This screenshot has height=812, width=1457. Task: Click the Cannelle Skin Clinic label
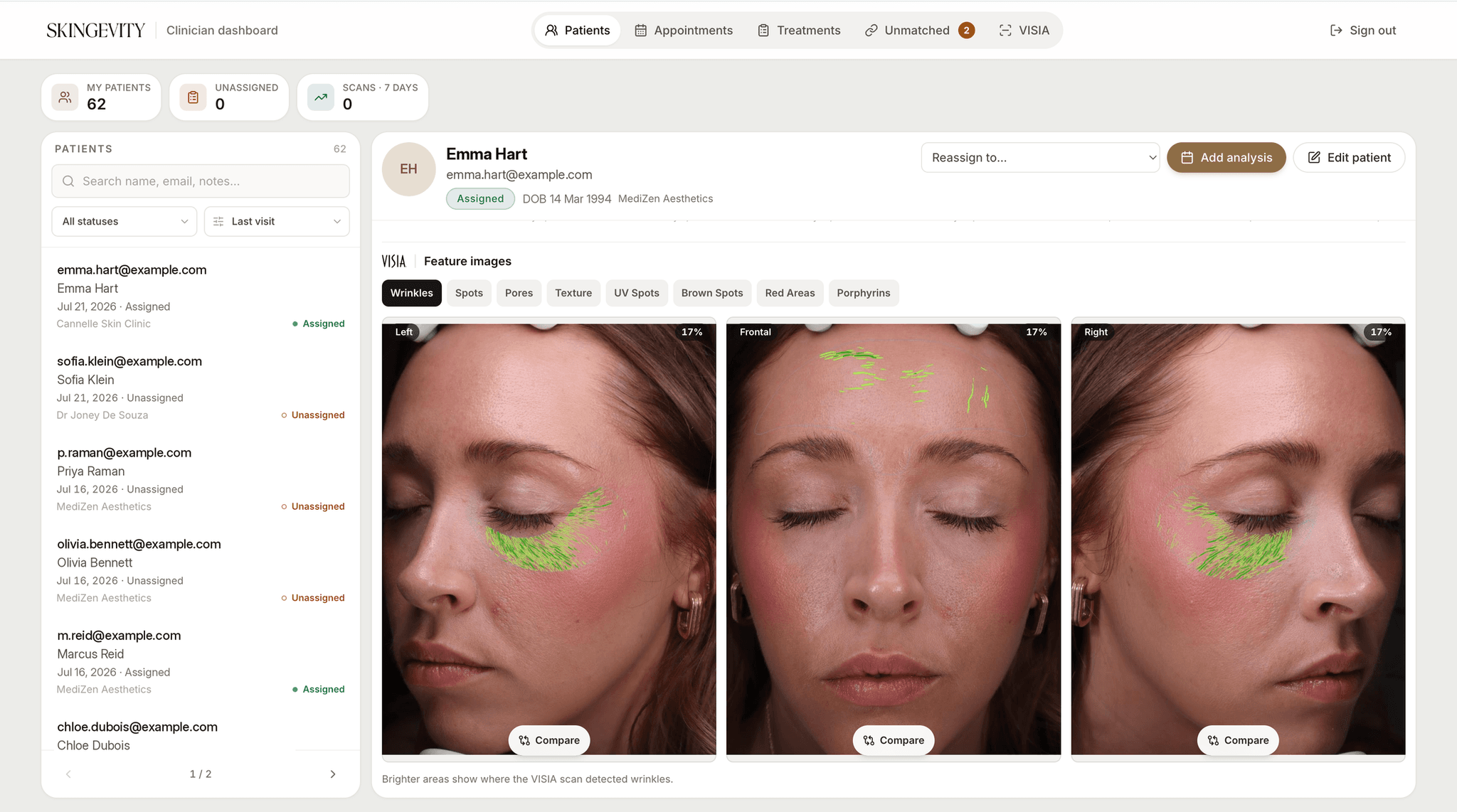pos(104,324)
